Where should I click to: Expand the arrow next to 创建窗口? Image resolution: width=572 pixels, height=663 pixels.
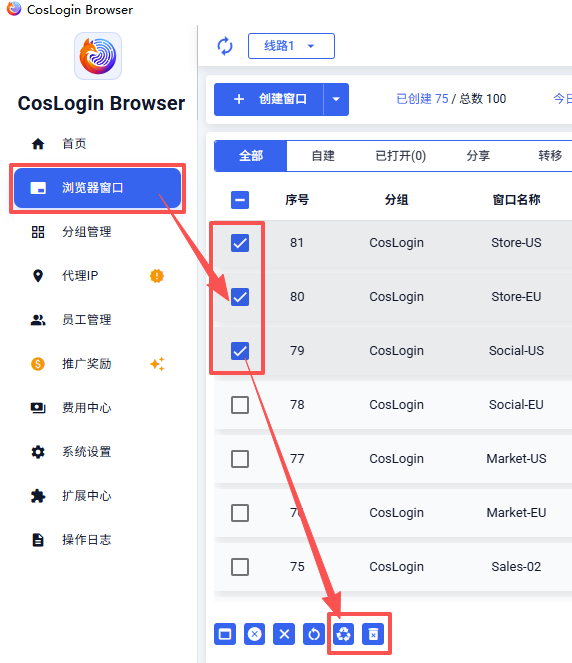tap(336, 99)
